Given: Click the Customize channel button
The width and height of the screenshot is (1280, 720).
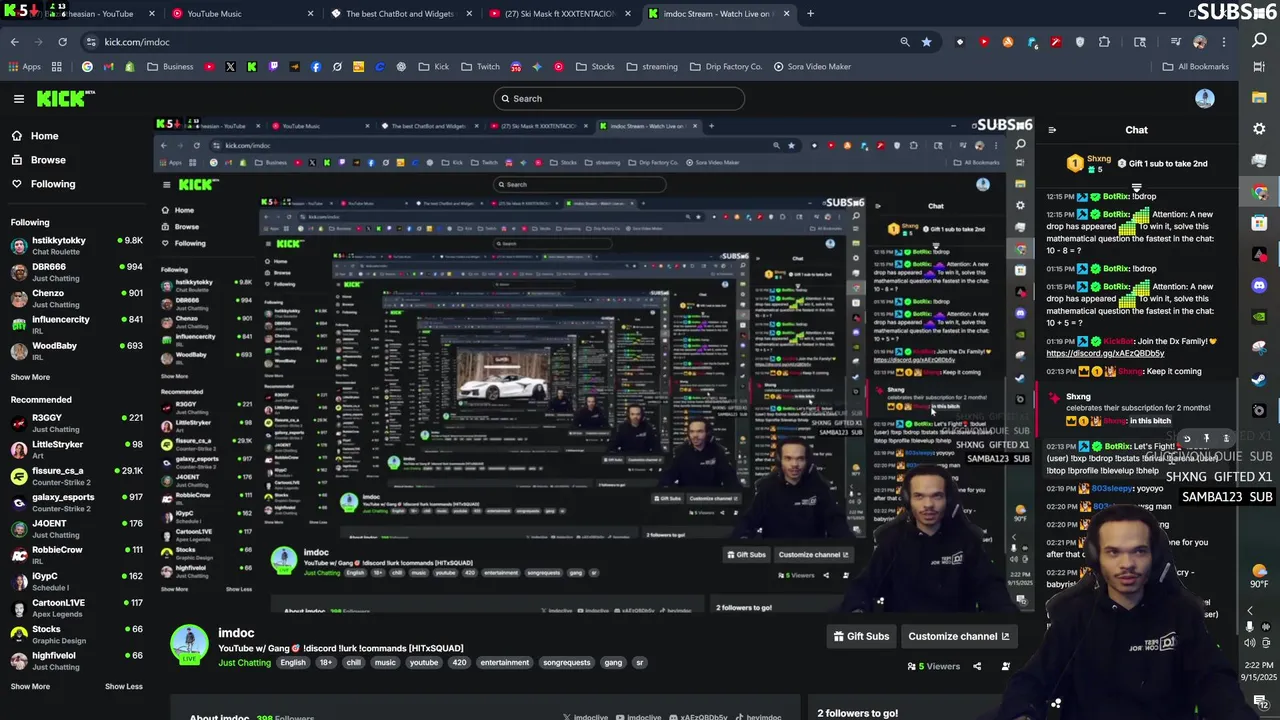Looking at the screenshot, I should [x=958, y=636].
